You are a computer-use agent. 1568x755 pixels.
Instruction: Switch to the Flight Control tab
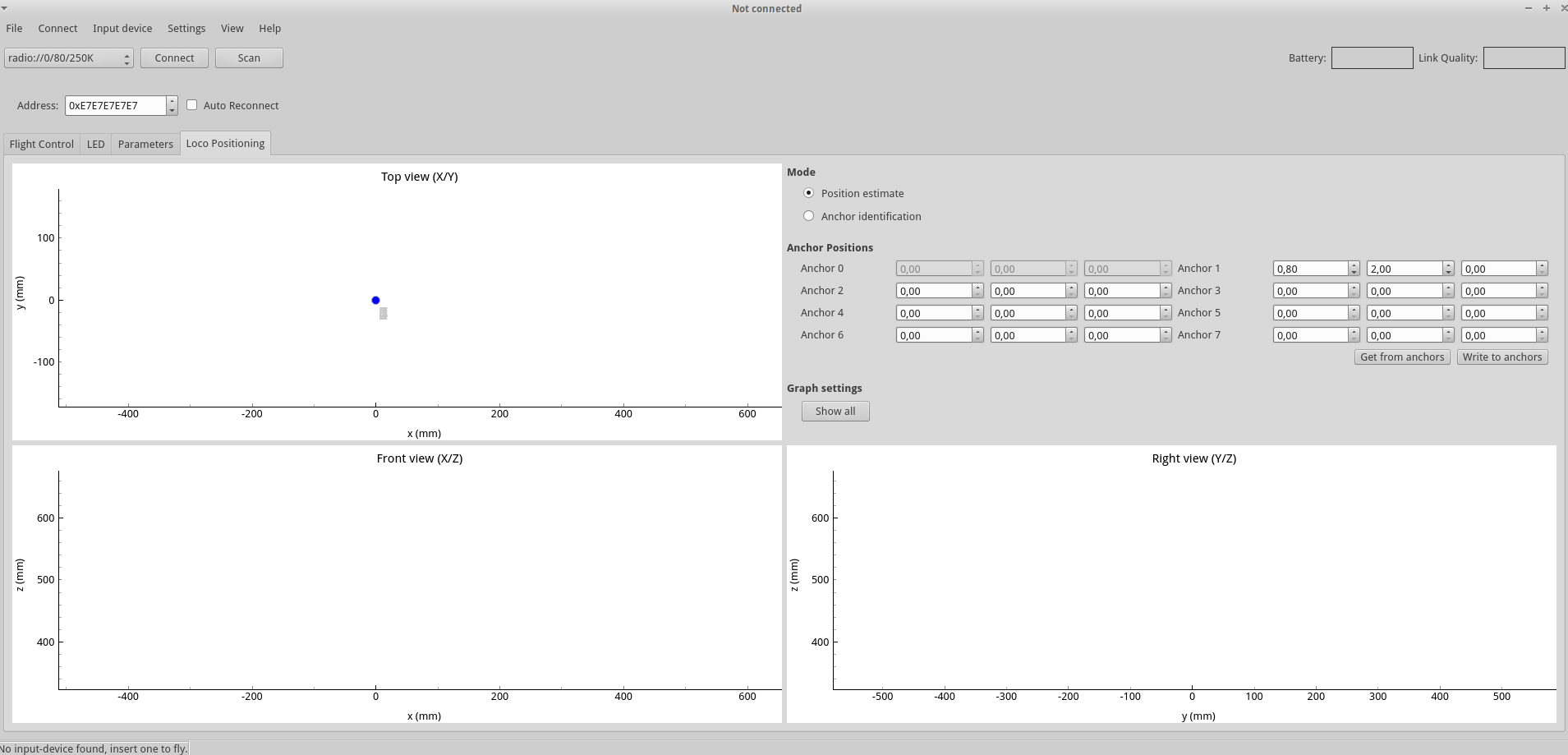click(x=42, y=144)
